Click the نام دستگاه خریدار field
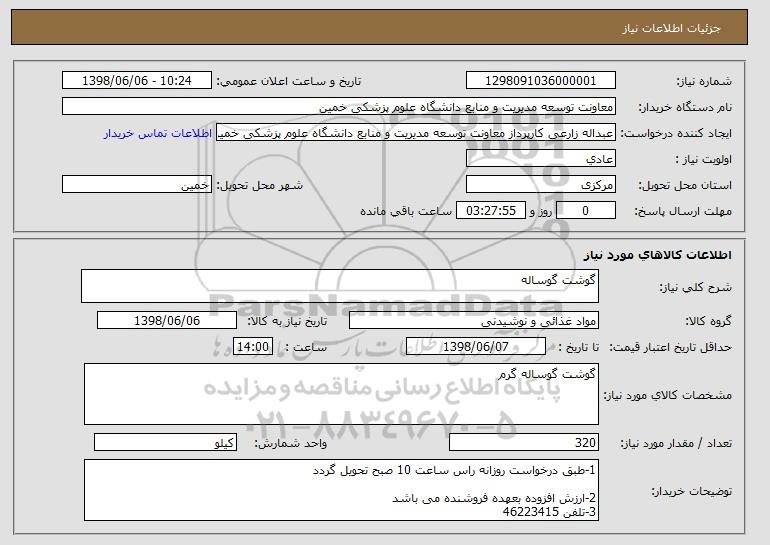770x545 pixels. tap(339, 107)
